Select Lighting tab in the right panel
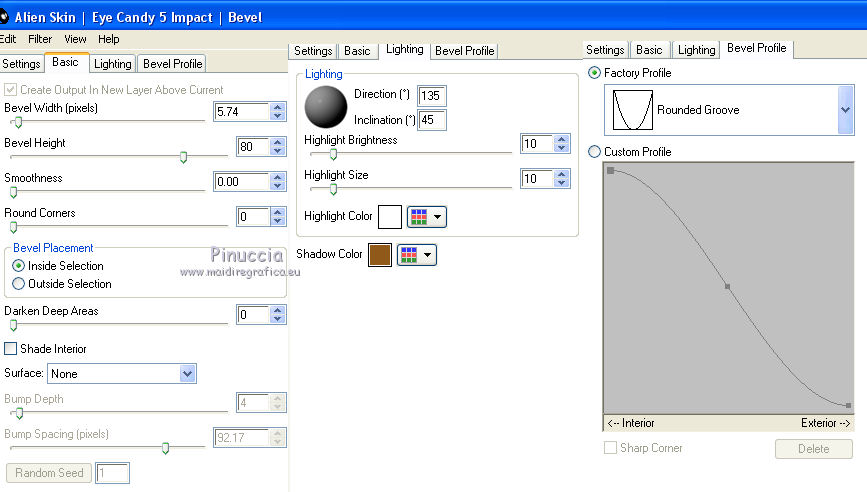 click(696, 50)
